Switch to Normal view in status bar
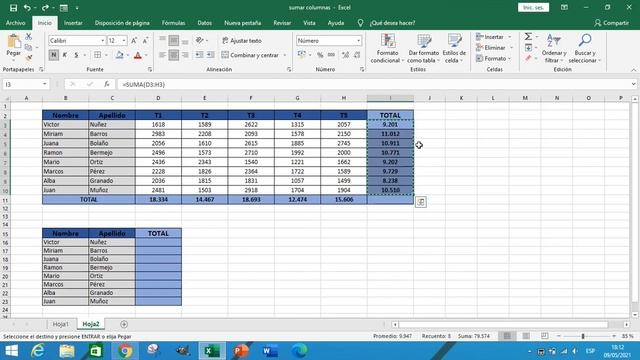This screenshot has height=360, width=640. pyautogui.click(x=507, y=336)
